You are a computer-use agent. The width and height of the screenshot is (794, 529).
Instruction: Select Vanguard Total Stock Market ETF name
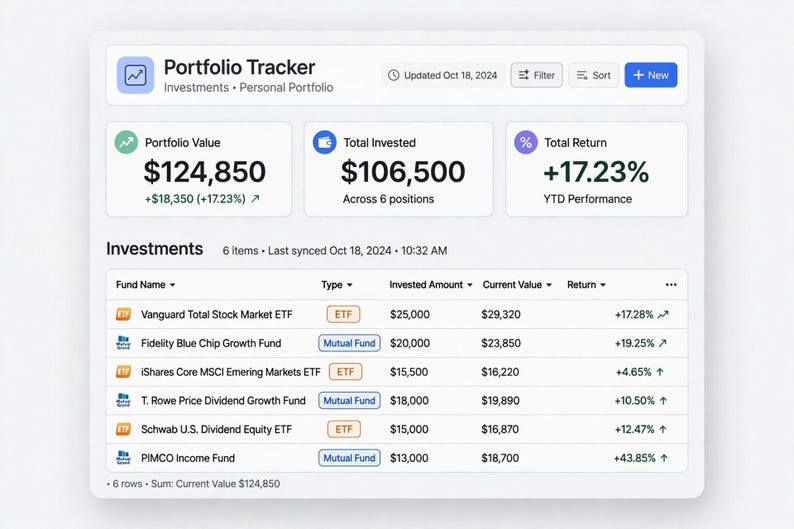pos(217,314)
